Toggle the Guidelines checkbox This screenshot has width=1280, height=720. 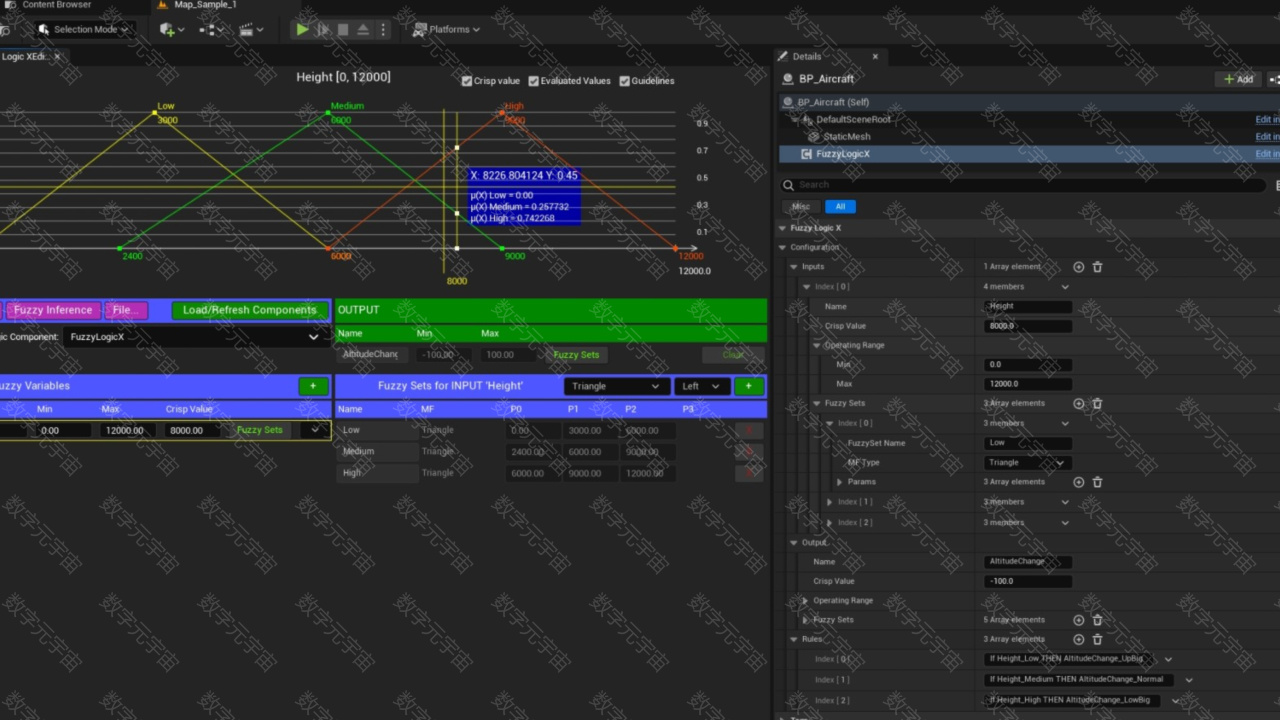click(625, 81)
